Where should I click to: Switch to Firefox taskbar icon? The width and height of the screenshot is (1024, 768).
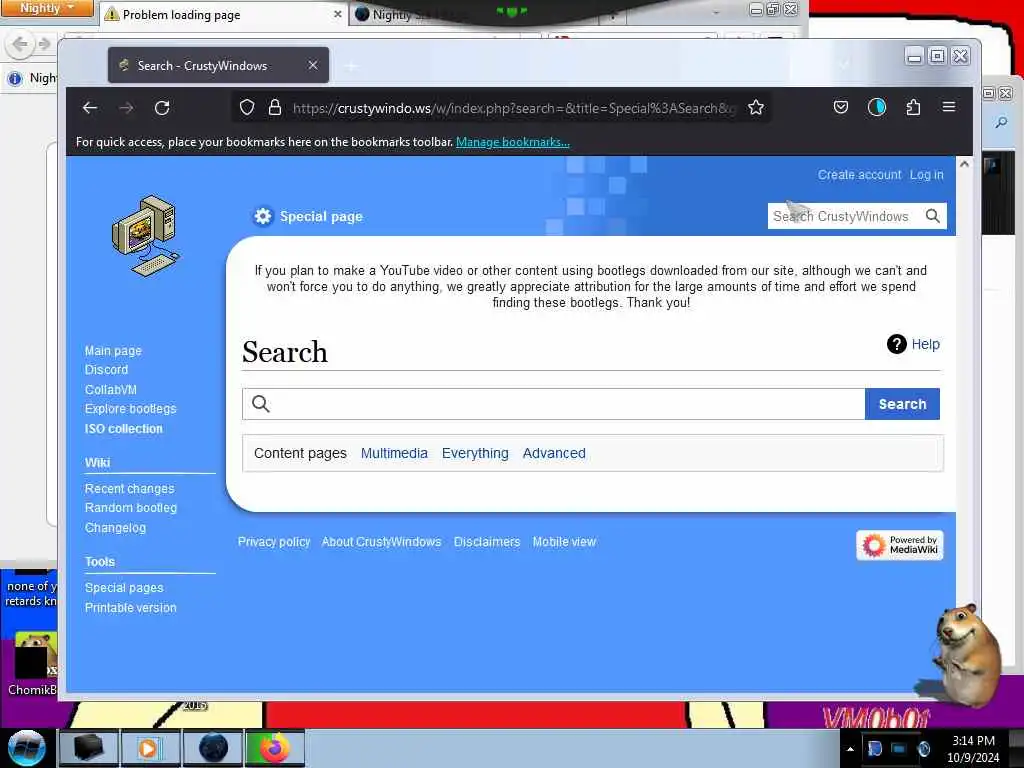pyautogui.click(x=275, y=748)
